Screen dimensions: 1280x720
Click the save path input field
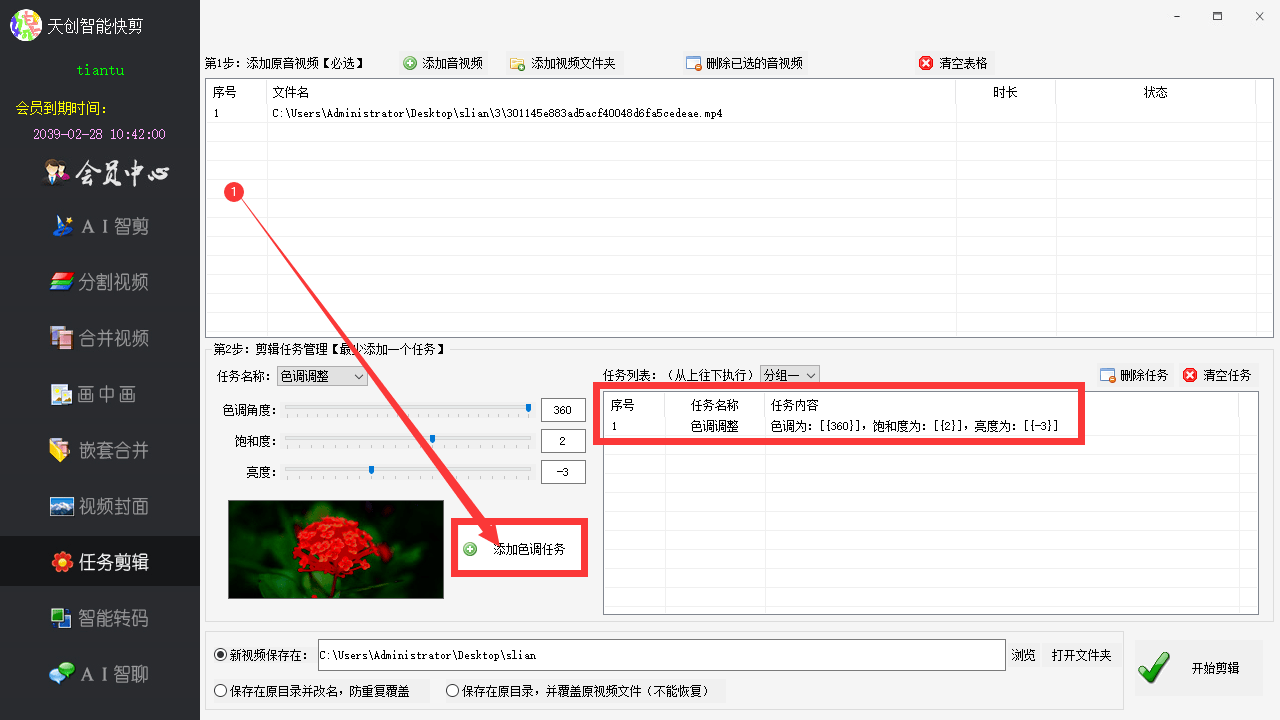(661, 655)
